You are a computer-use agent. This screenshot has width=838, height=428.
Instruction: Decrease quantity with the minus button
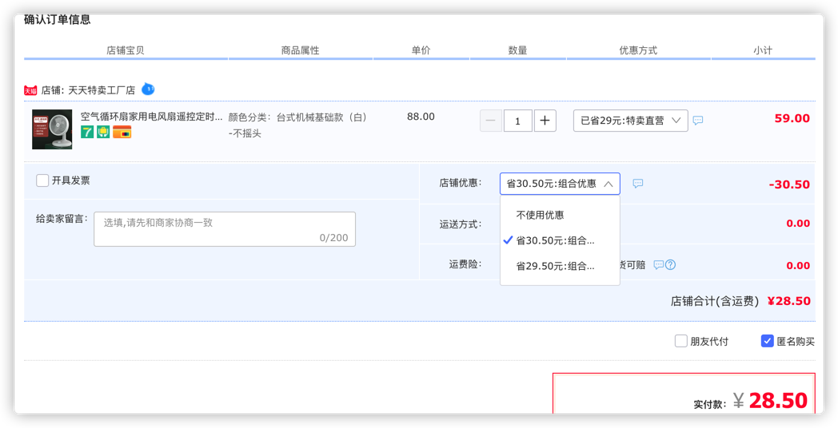pos(491,121)
